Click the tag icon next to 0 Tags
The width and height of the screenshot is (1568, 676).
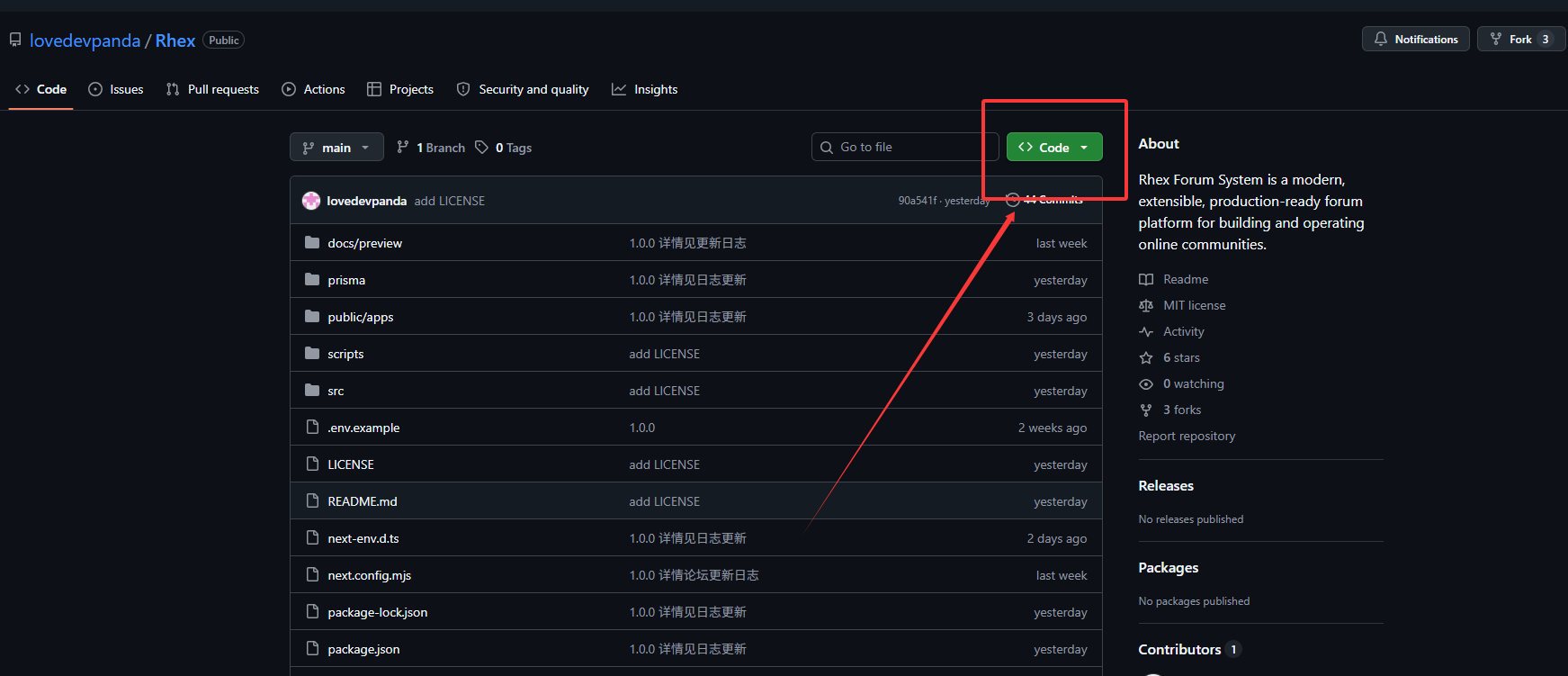click(482, 148)
